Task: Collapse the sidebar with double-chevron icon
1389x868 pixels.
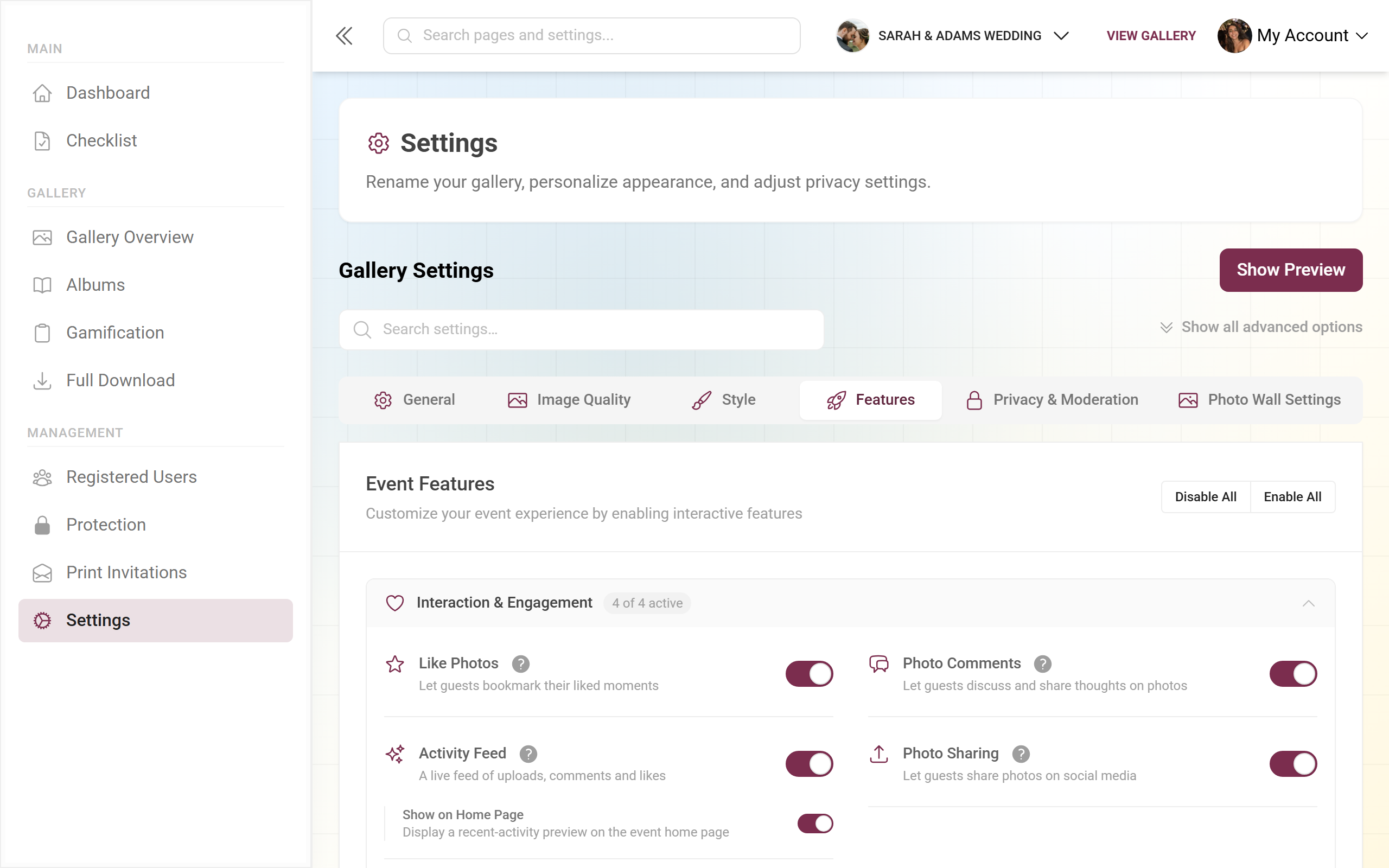Action: click(x=344, y=36)
